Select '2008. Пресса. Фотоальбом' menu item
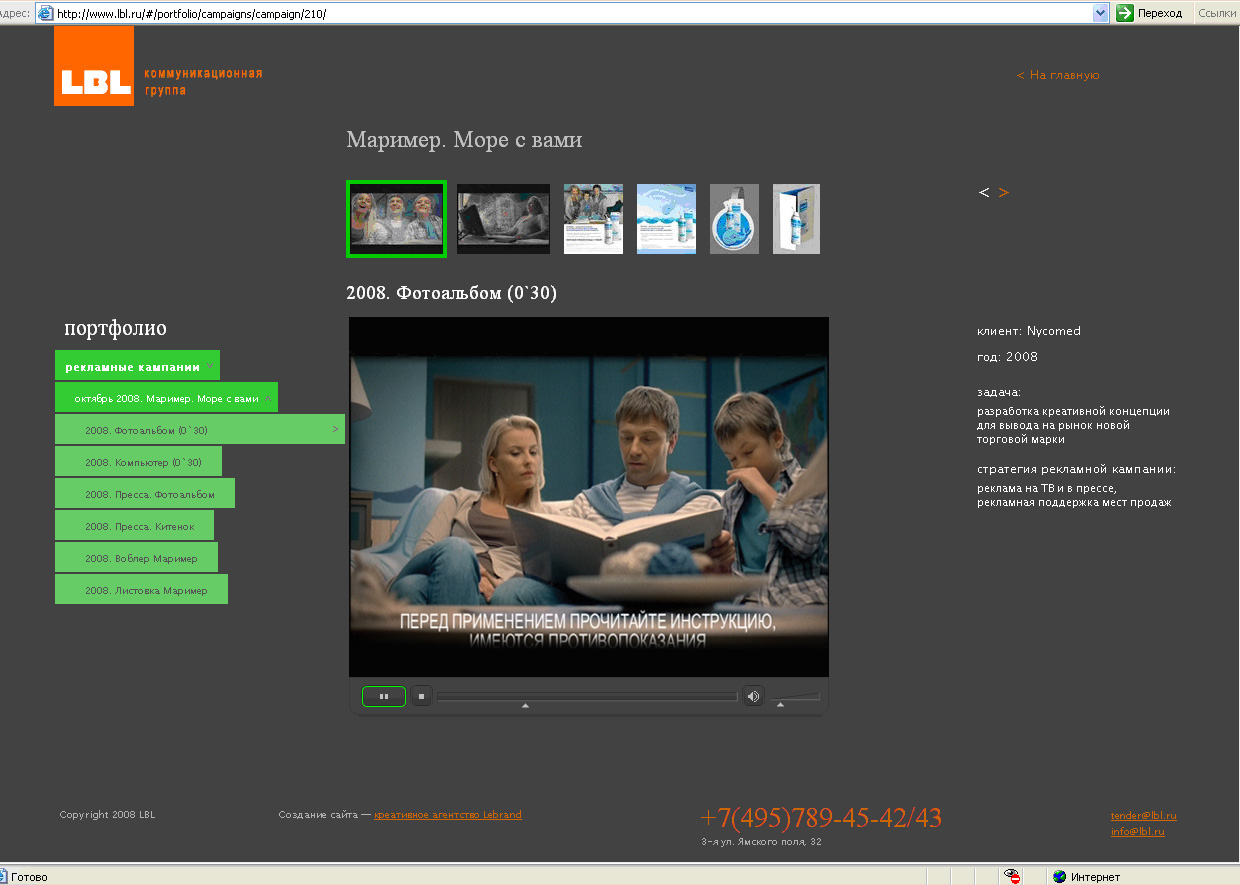 coord(145,494)
